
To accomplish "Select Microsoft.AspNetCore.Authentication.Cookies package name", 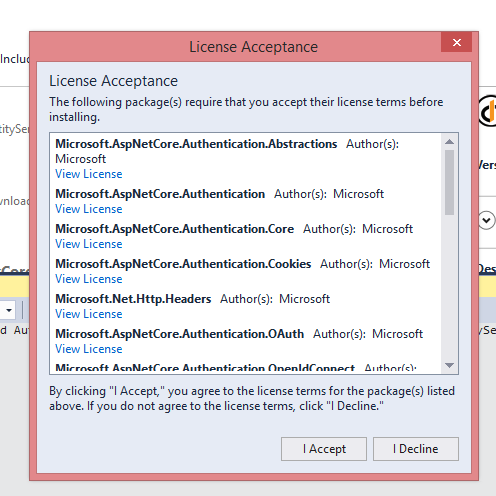I will (x=183, y=264).
